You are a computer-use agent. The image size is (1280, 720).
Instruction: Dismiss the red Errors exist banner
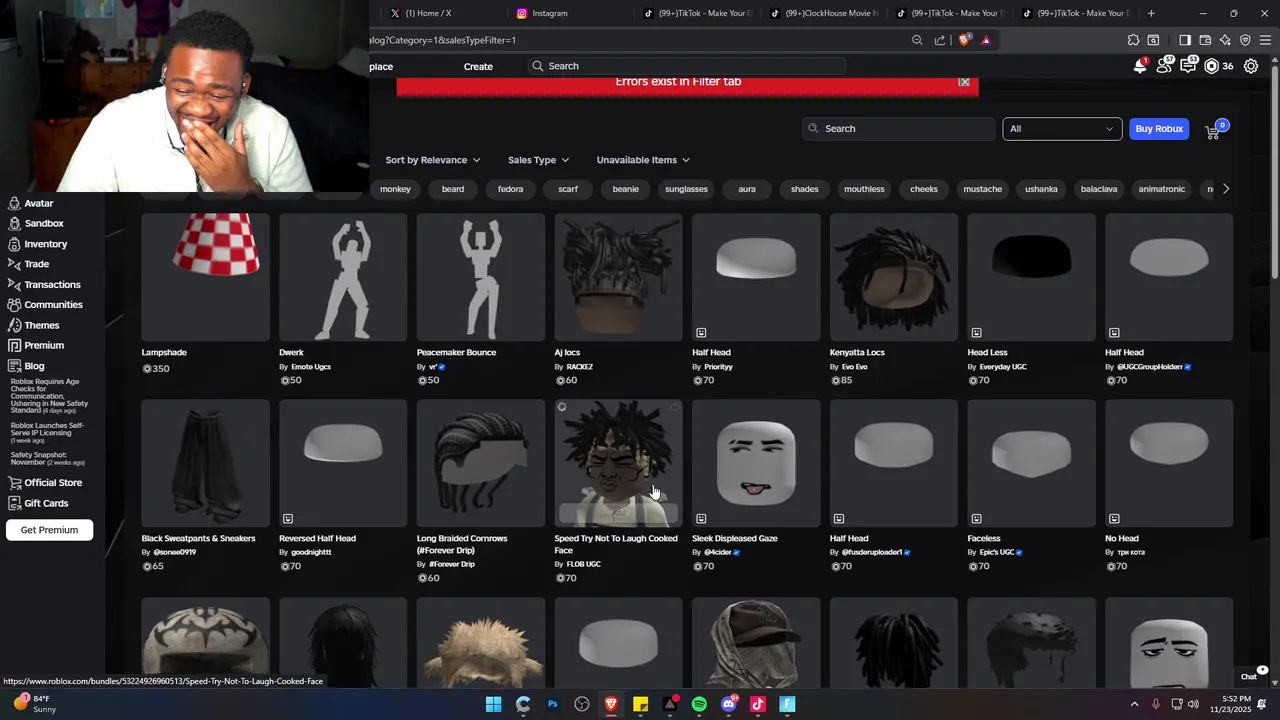pyautogui.click(x=964, y=82)
